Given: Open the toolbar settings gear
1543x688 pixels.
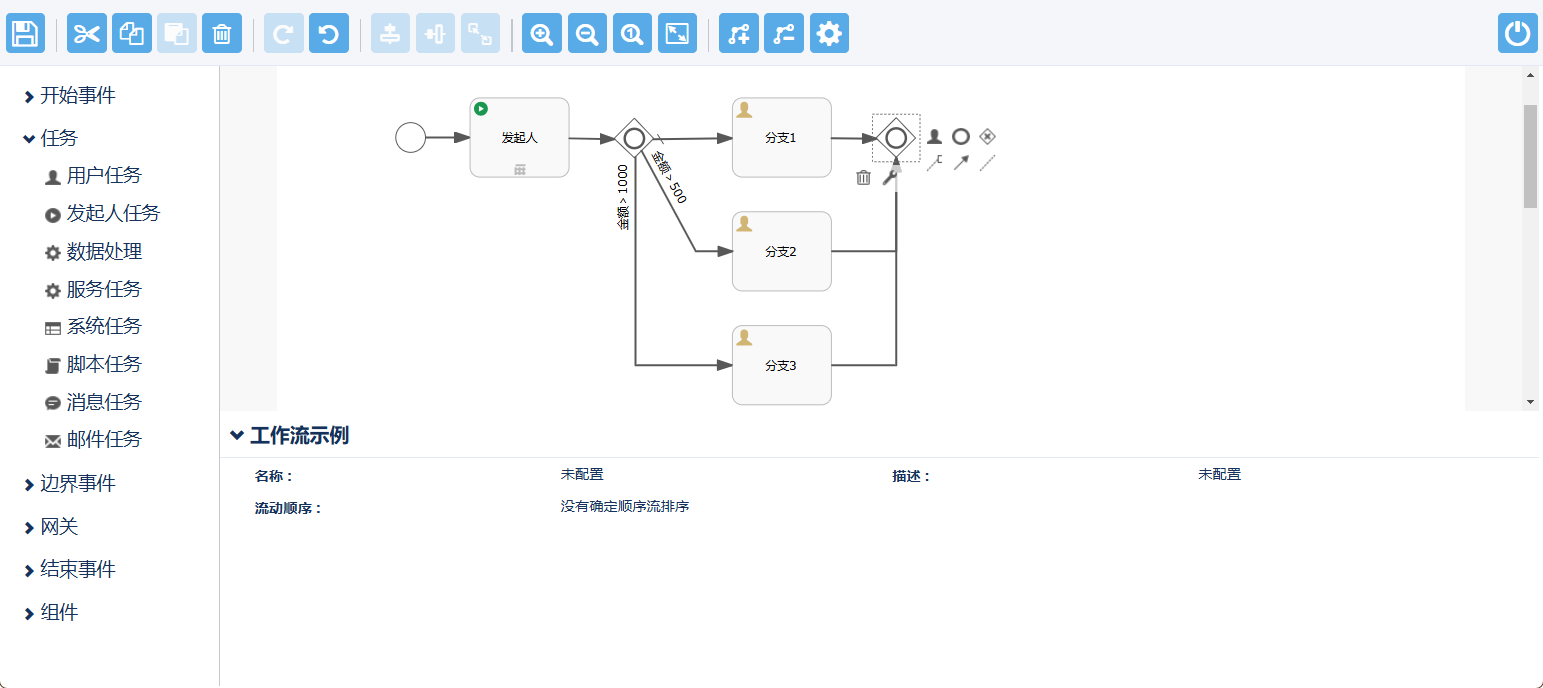Looking at the screenshot, I should click(x=829, y=34).
